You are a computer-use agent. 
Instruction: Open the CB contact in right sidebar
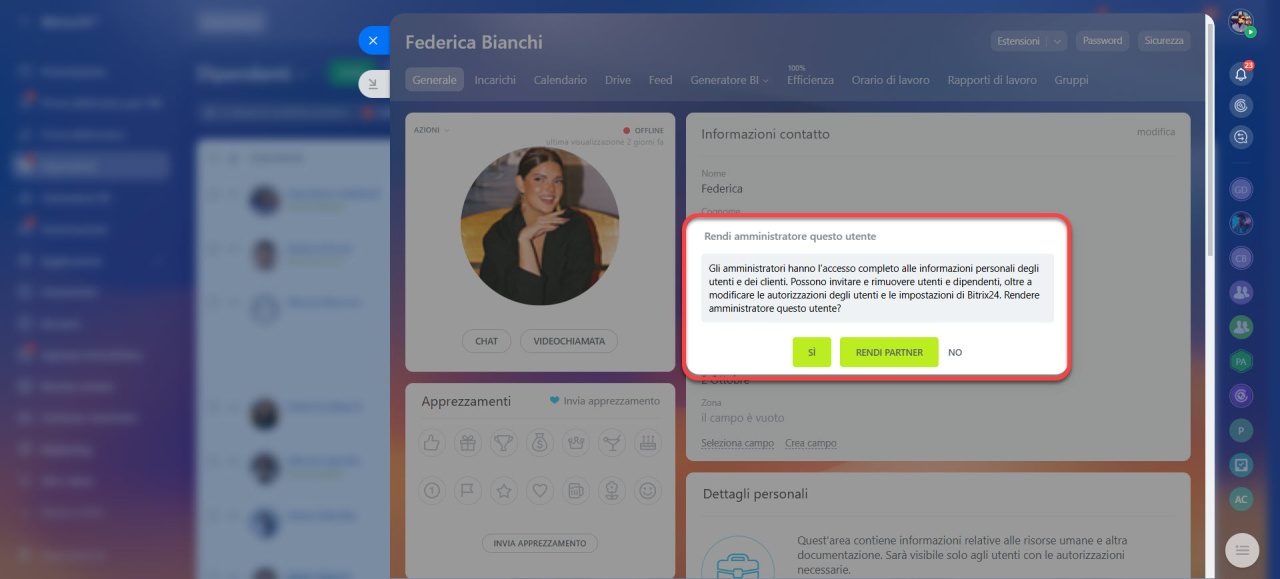click(1241, 257)
